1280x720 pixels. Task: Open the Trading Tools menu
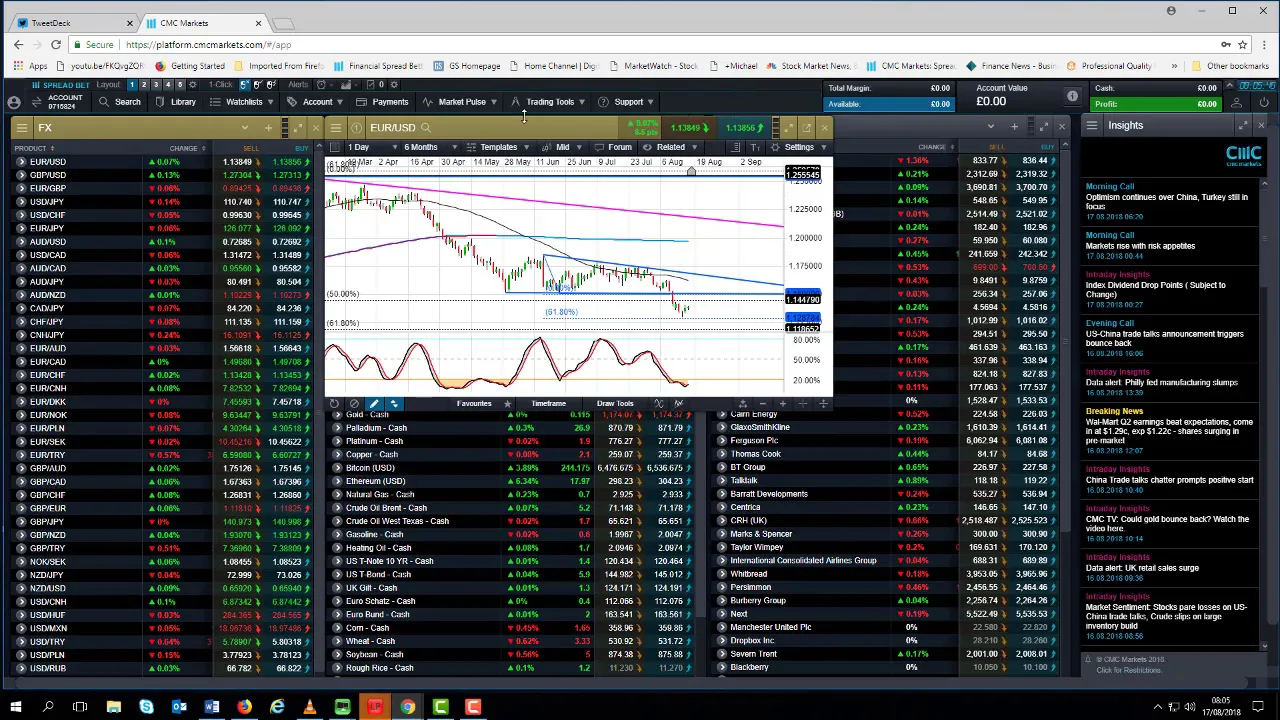point(549,102)
